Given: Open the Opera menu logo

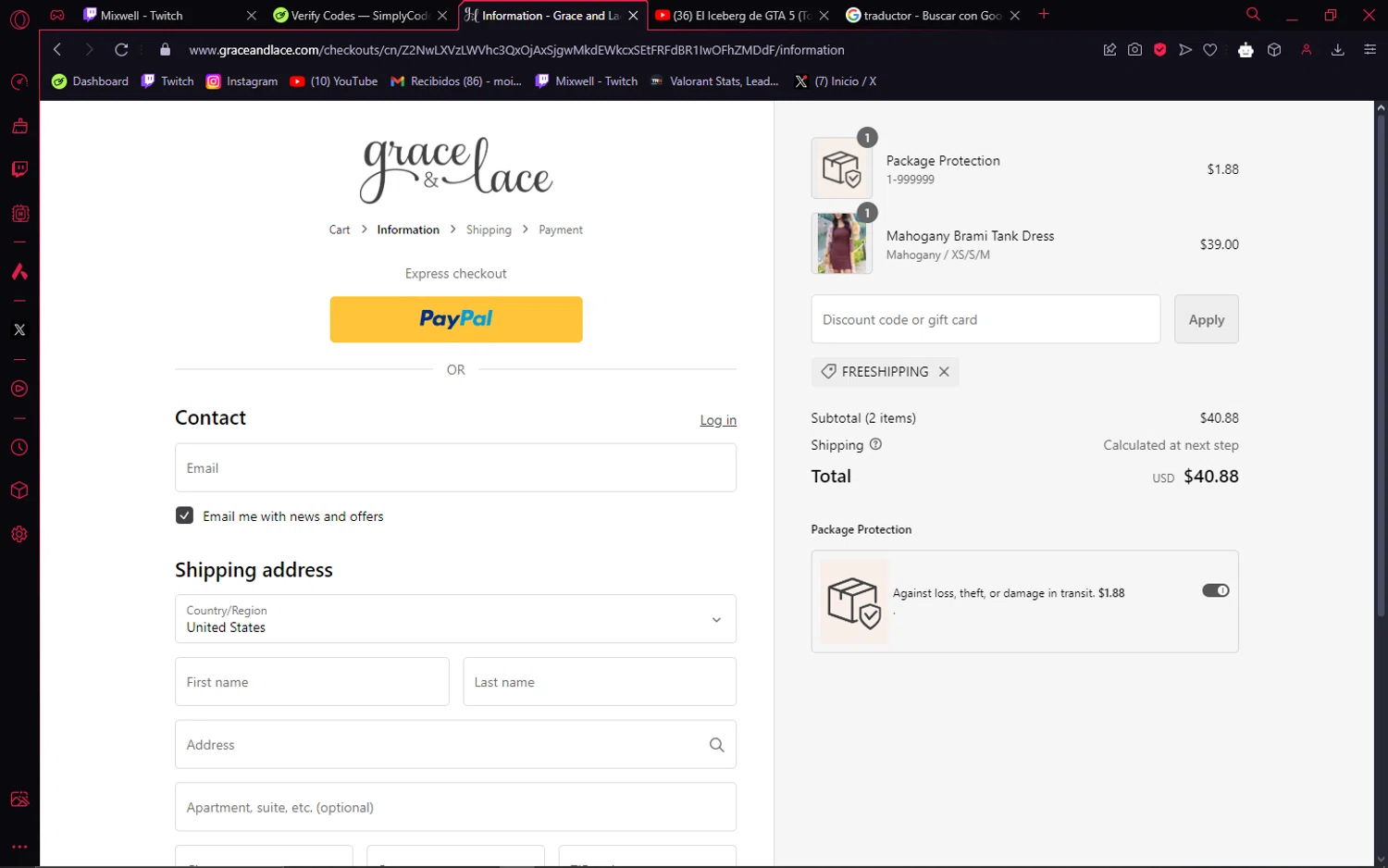Looking at the screenshot, I should tap(19, 19).
